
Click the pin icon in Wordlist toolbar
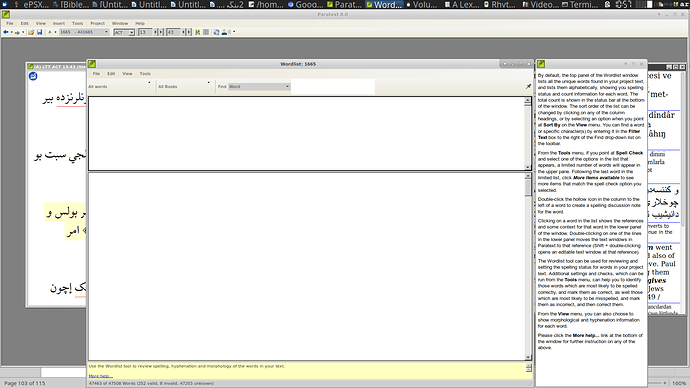(528, 86)
